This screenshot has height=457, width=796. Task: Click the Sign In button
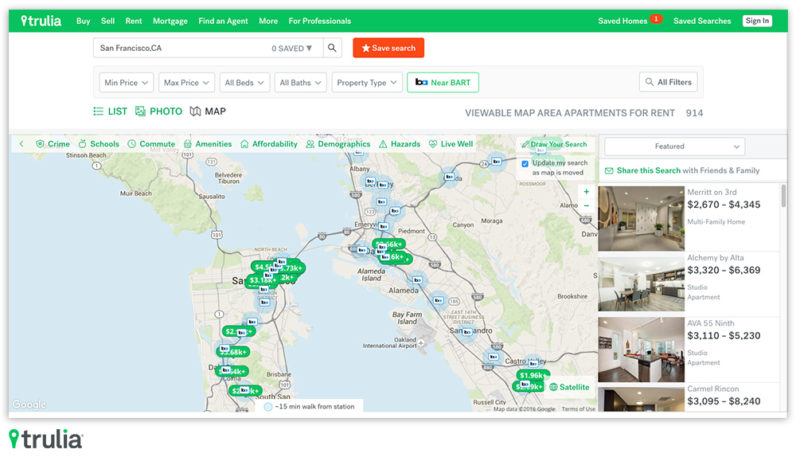[757, 20]
